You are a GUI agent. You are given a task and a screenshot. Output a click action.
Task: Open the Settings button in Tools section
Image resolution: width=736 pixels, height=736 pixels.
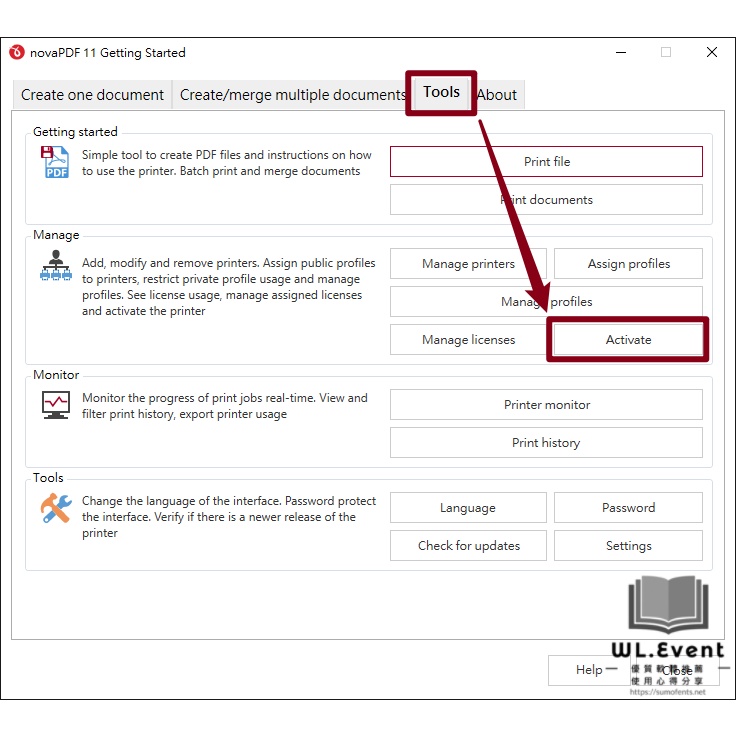click(628, 546)
